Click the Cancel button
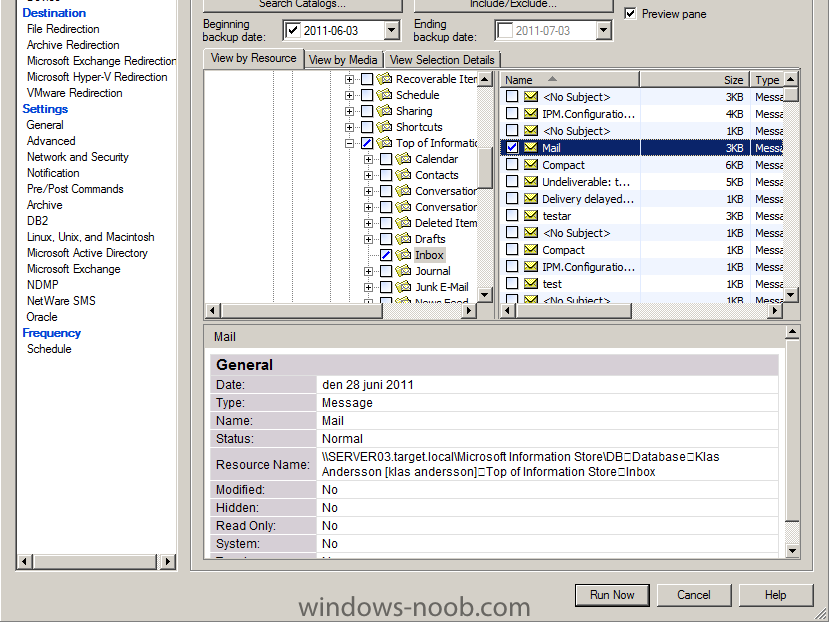The image size is (829, 622). [x=694, y=595]
